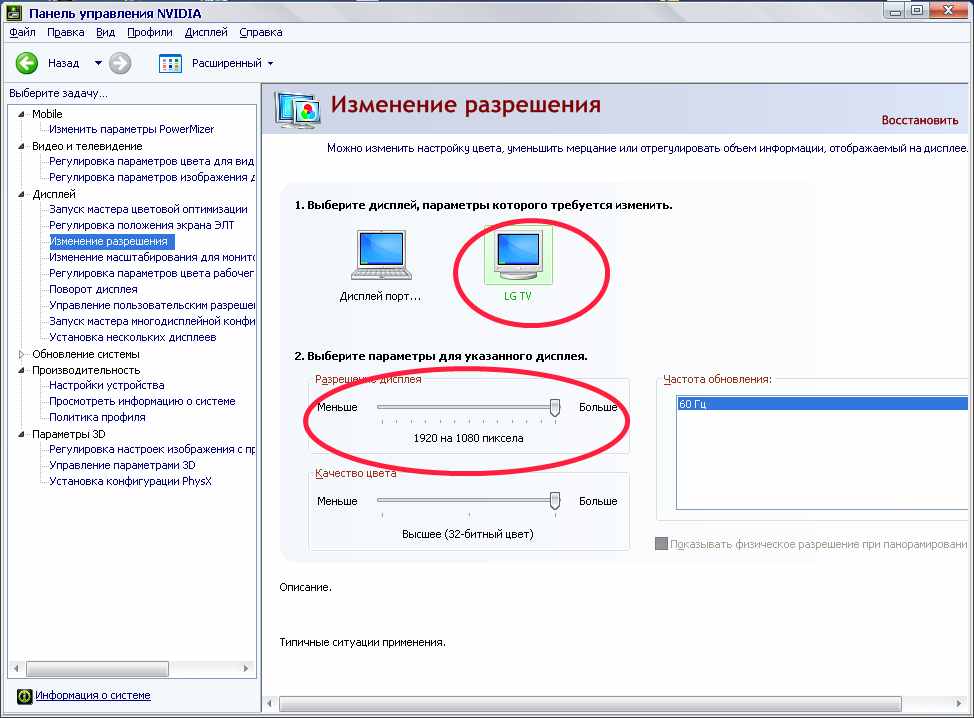Click the Расширенный view grid icon
This screenshot has height=718, width=974.
pyautogui.click(x=170, y=63)
